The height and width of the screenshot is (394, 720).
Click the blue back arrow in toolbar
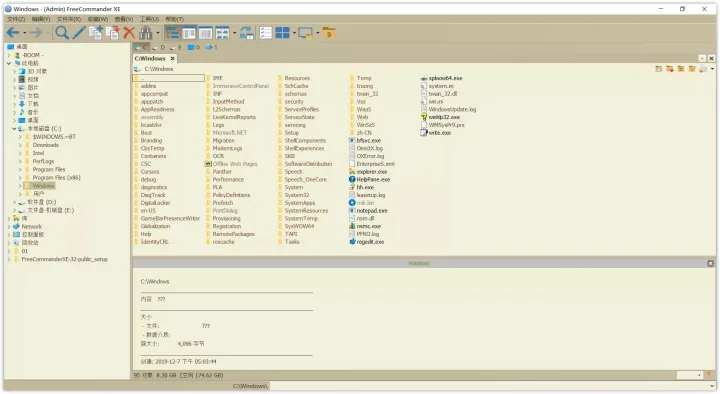coord(13,33)
